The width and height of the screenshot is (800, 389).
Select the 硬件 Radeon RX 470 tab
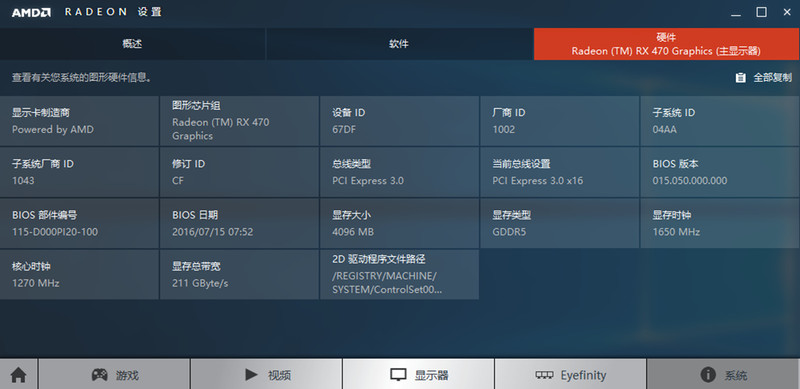coord(667,44)
